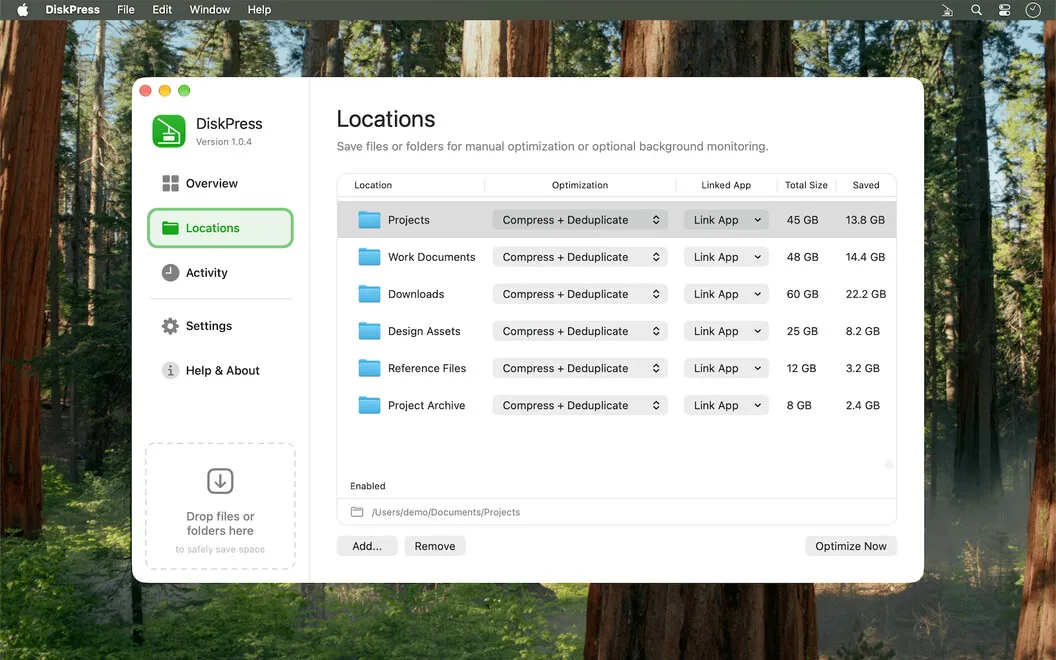The image size is (1056, 660).
Task: Open Optimization dropdown for Projects
Action: pyautogui.click(x=580, y=220)
